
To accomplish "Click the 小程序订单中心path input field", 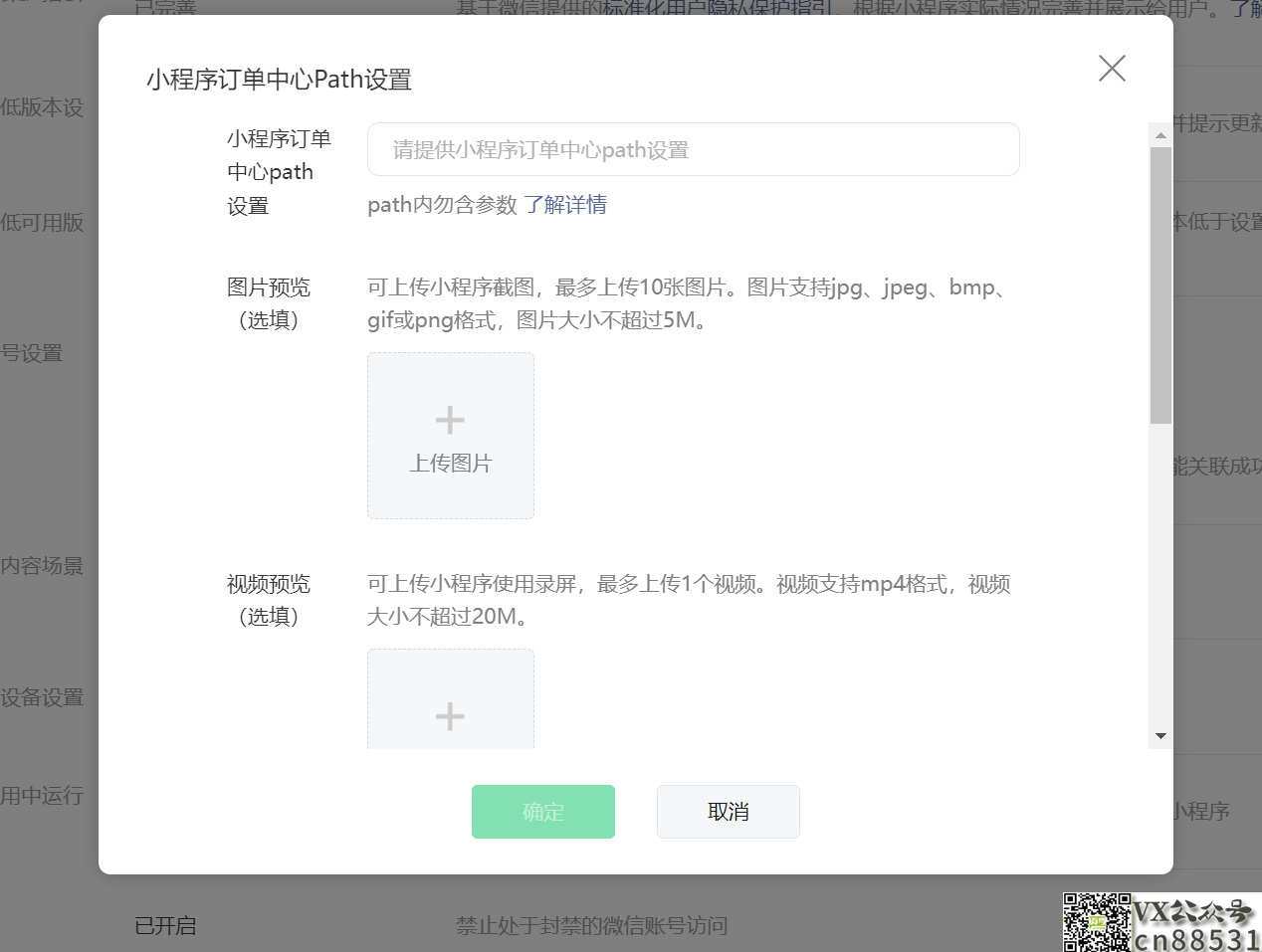I will [x=693, y=149].
